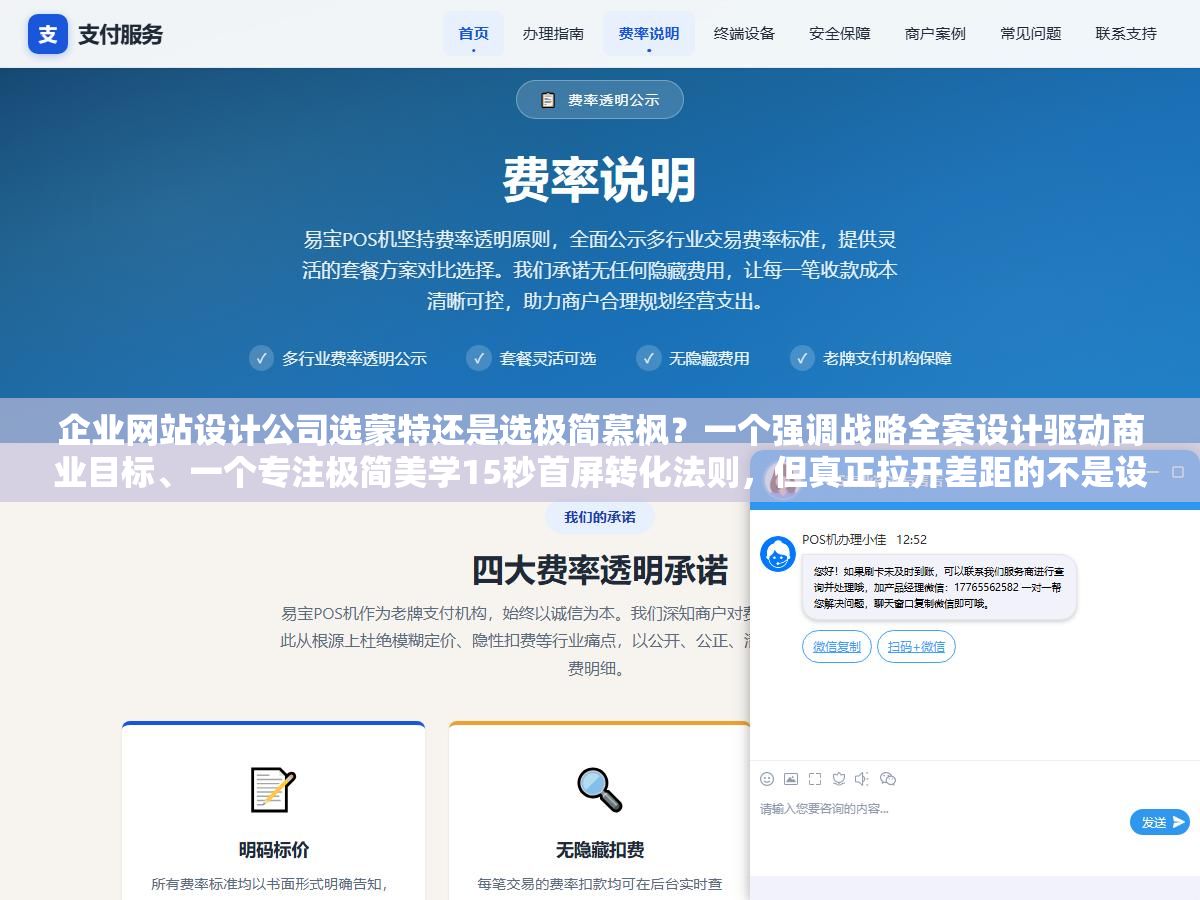Select 费率说明 in navigation
1200x900 pixels.
tap(649, 33)
